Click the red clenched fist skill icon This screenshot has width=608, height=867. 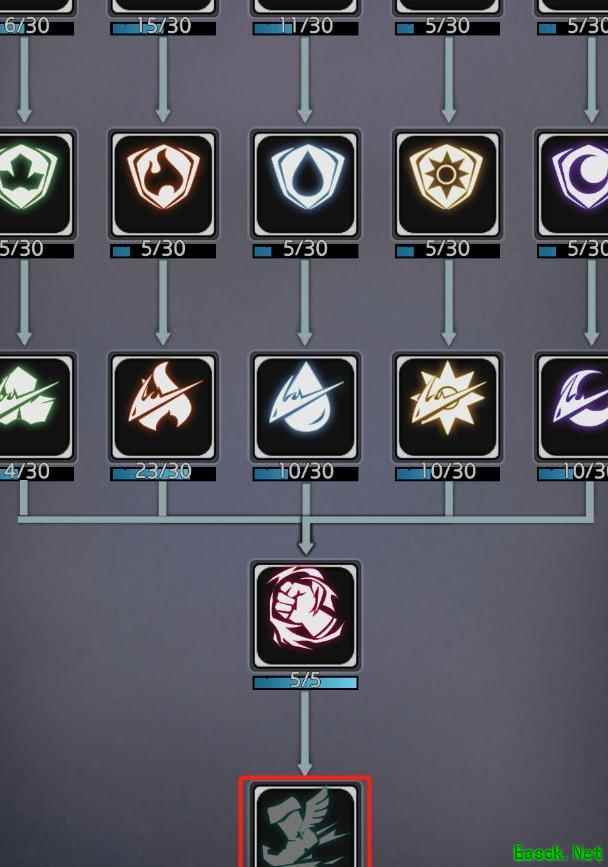[305, 615]
